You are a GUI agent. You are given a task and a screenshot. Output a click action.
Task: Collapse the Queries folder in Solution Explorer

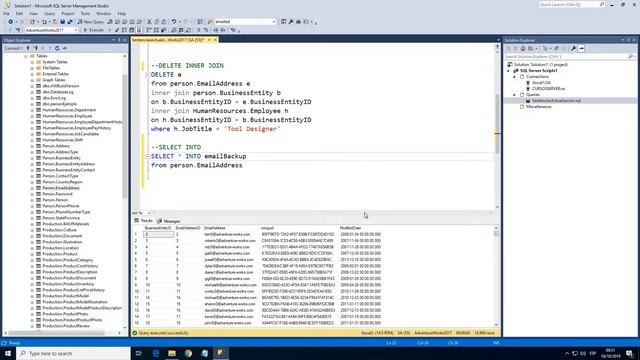pyautogui.click(x=515, y=95)
